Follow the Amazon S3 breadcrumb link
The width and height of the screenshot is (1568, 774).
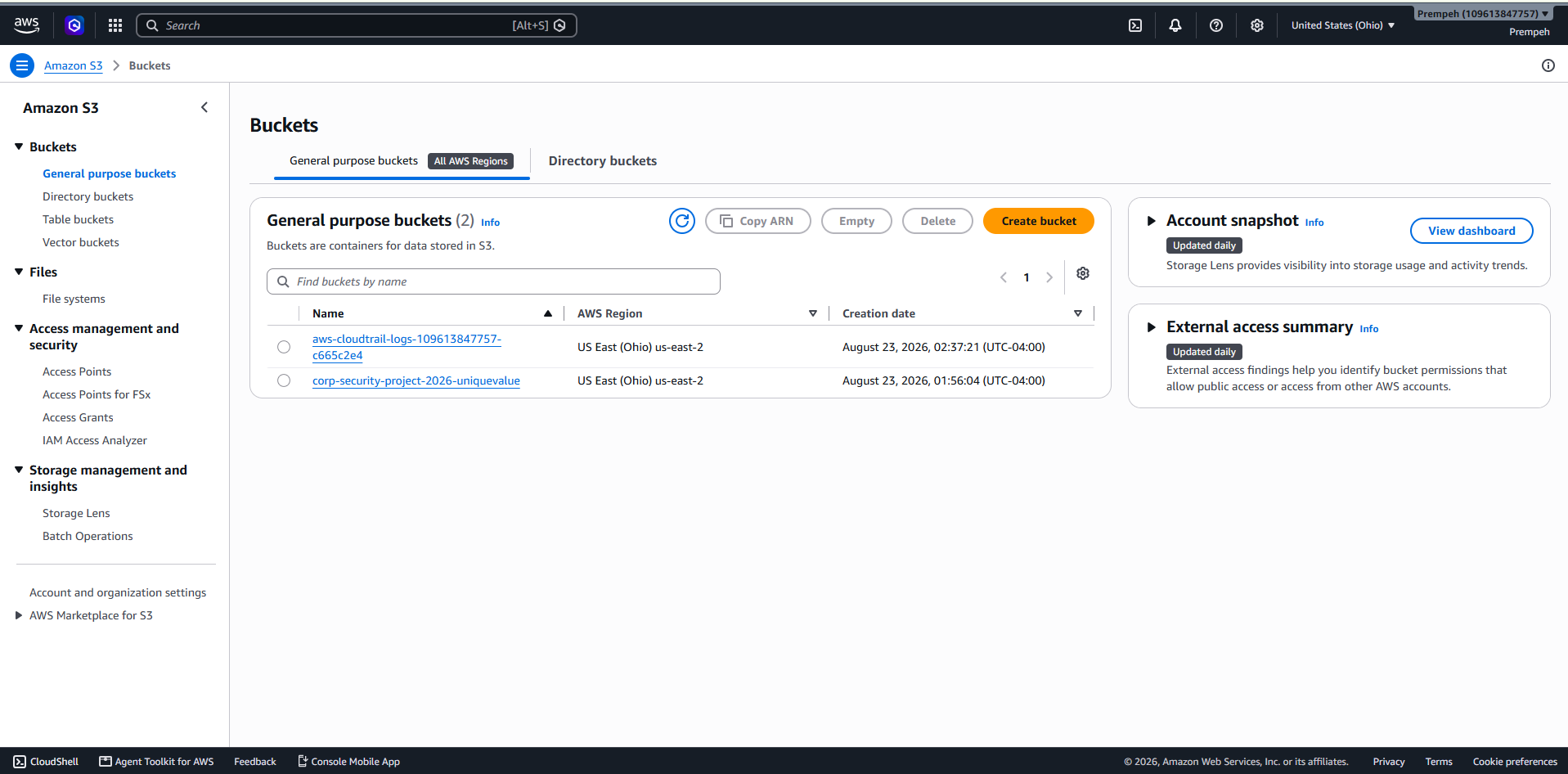[74, 65]
